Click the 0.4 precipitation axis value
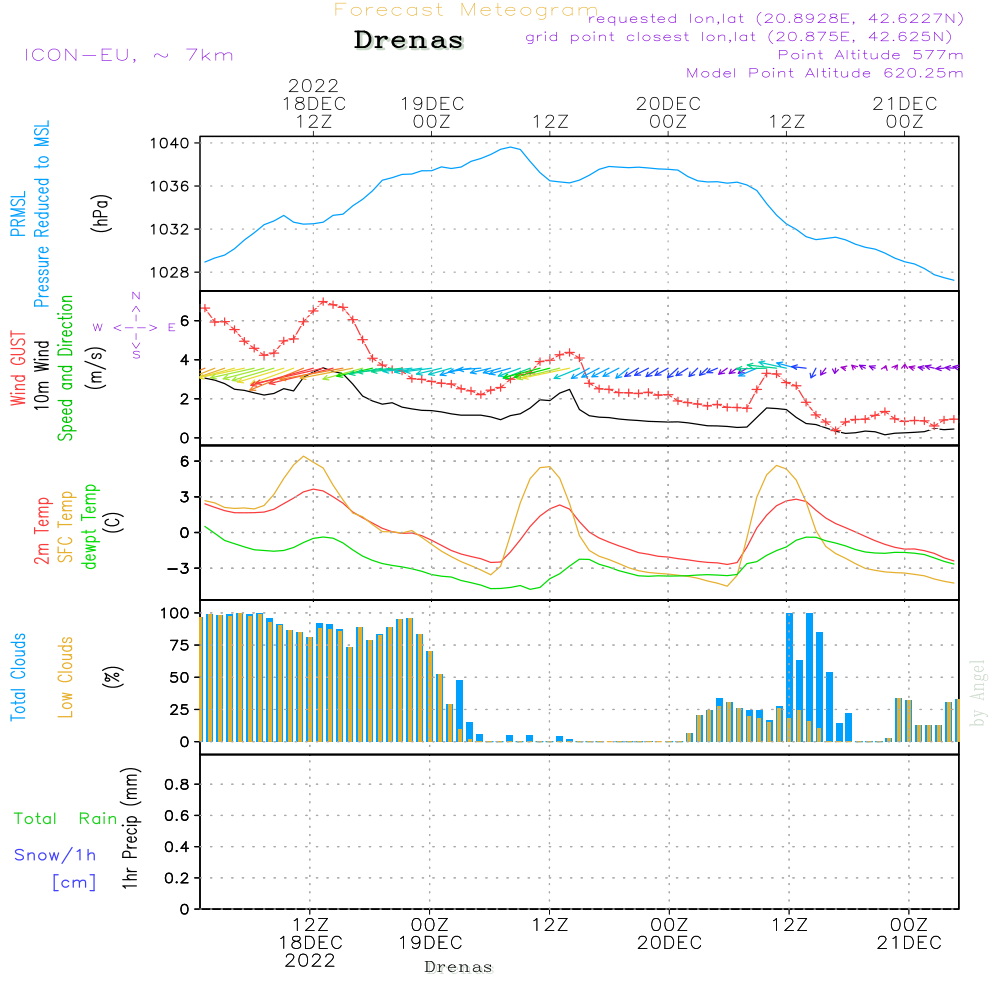This screenshot has height=1000, width=1000. (x=177, y=847)
